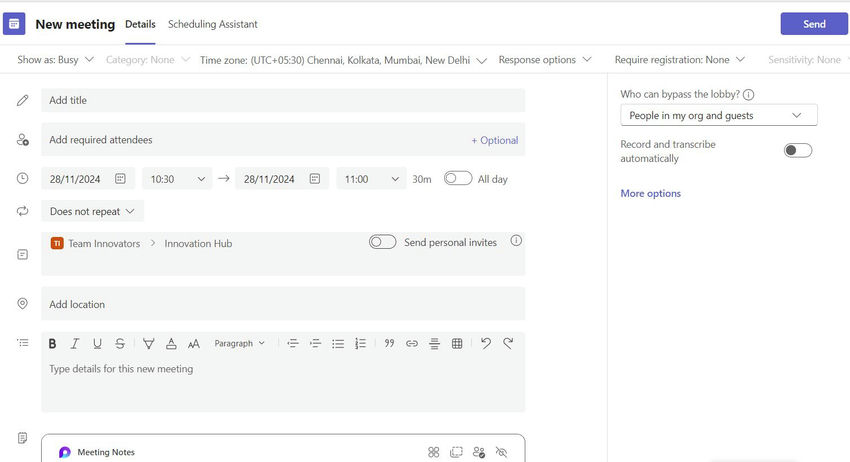Open the font size tool

click(194, 343)
